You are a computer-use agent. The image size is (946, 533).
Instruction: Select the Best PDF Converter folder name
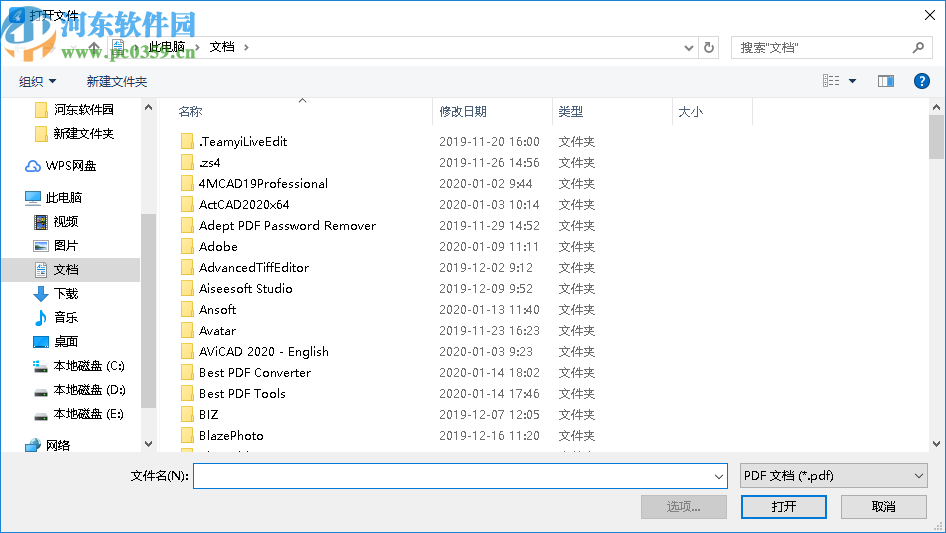(255, 372)
